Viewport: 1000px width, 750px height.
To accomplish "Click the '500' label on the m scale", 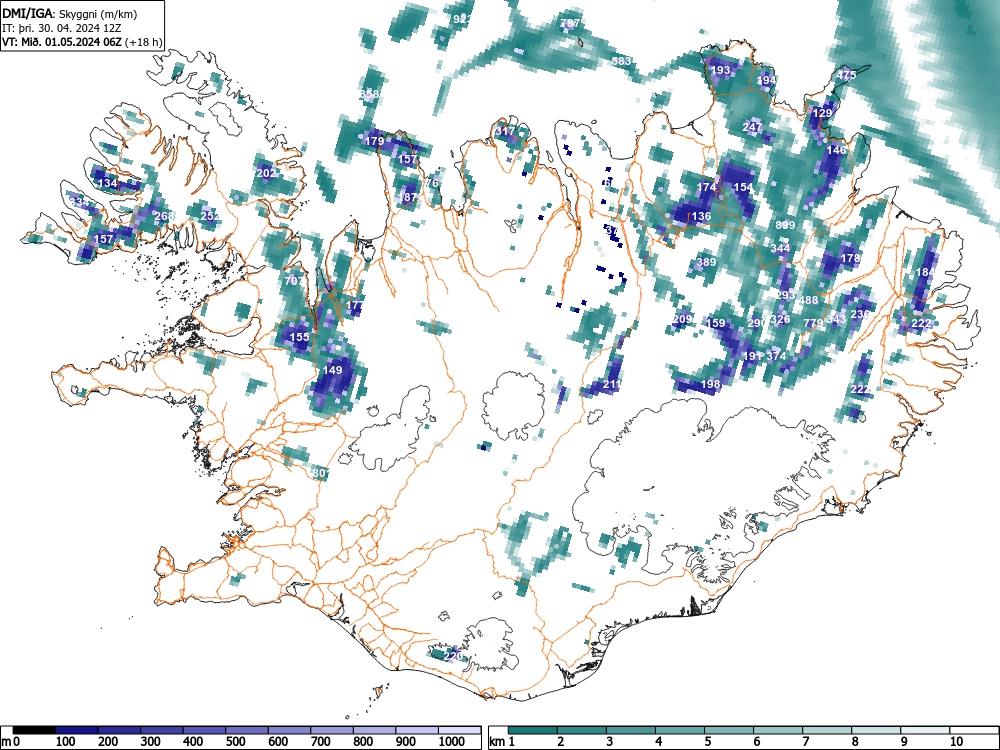I will tap(235, 742).
